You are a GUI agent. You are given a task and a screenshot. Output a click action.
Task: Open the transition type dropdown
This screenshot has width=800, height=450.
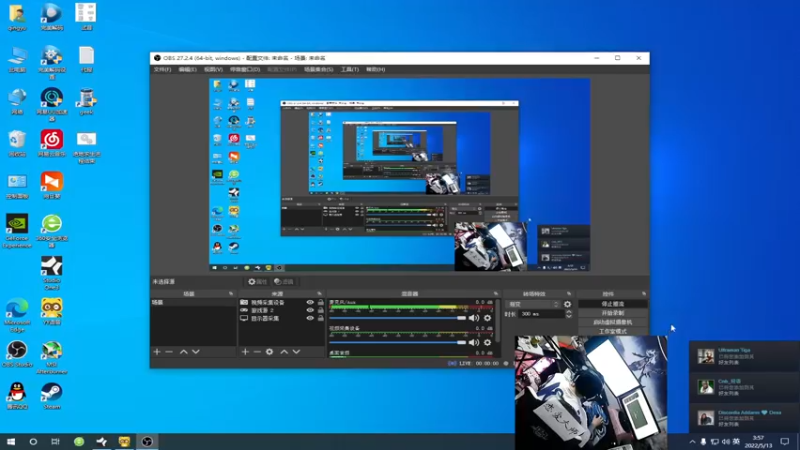pos(533,304)
